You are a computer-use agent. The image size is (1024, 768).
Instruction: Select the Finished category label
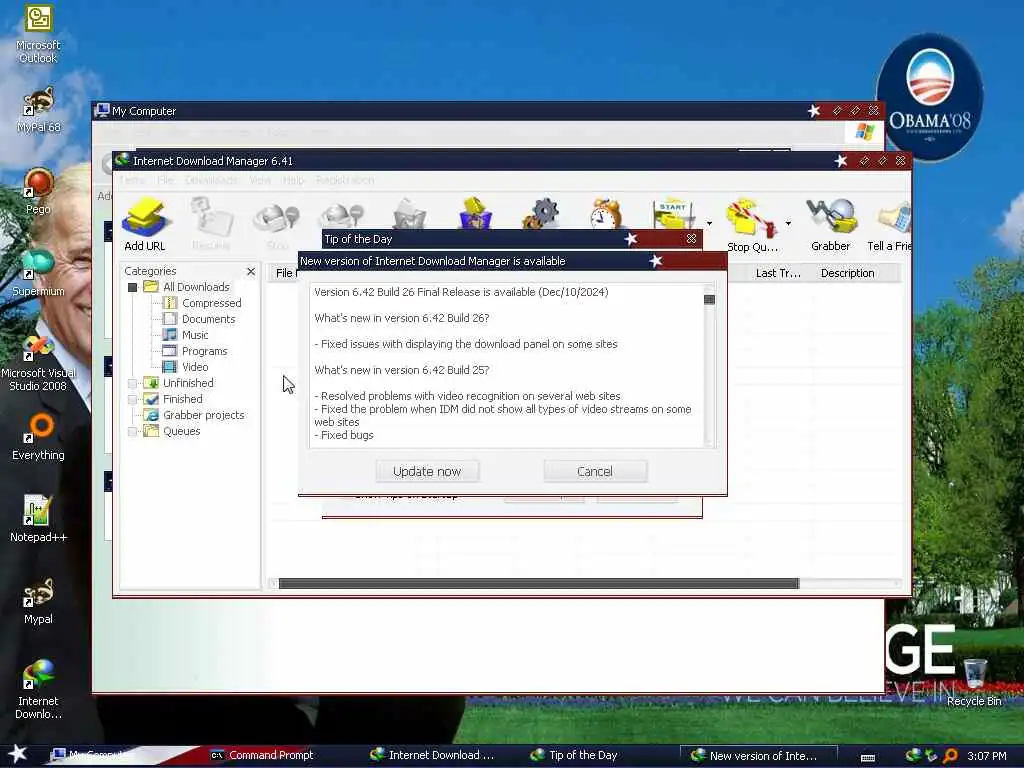(x=182, y=399)
